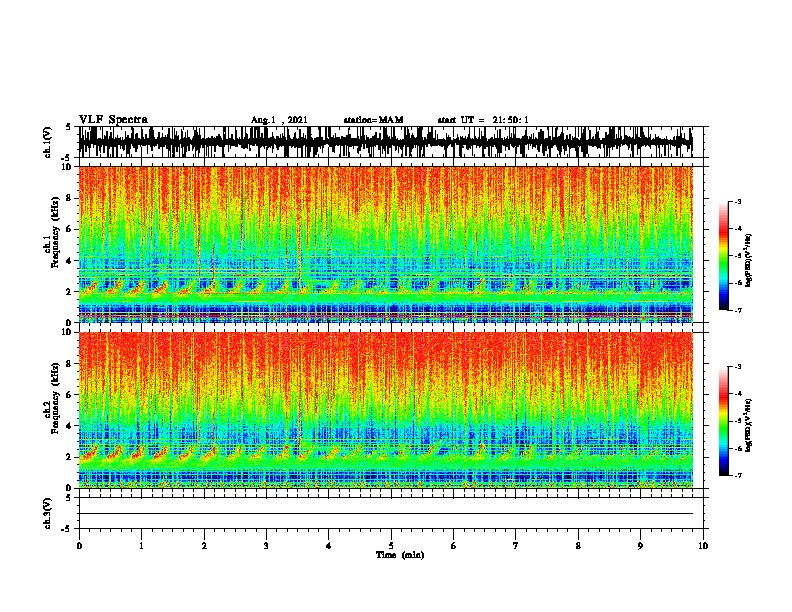The height and width of the screenshot is (612, 792).
Task: Click time-axis tick label "10"
Action: pos(703,546)
